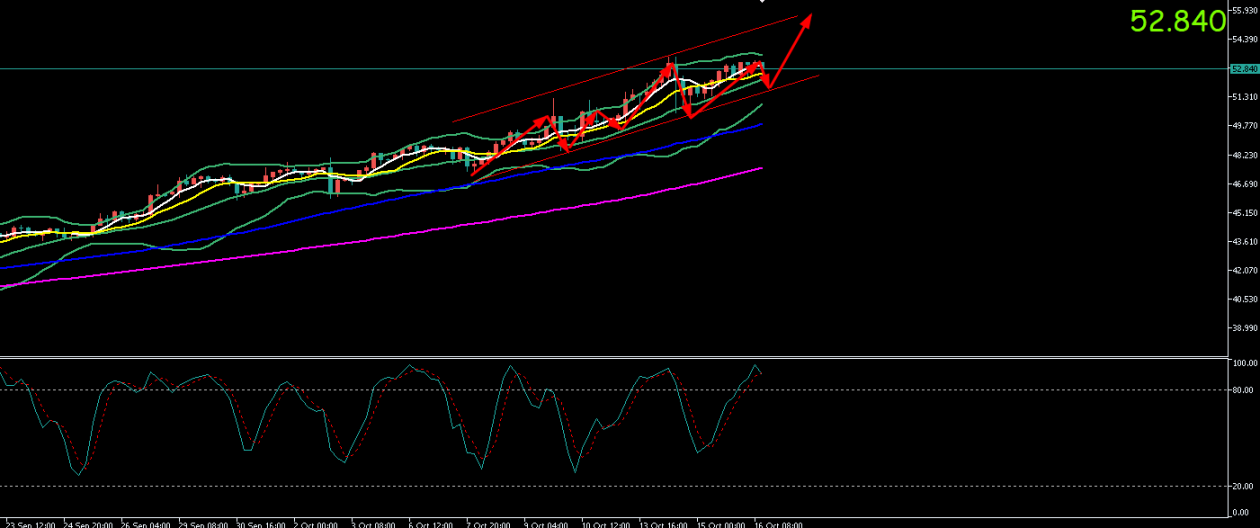The height and width of the screenshot is (528, 1260).
Task: Select the teal 52.840 current price tag
Action: click(1243, 69)
